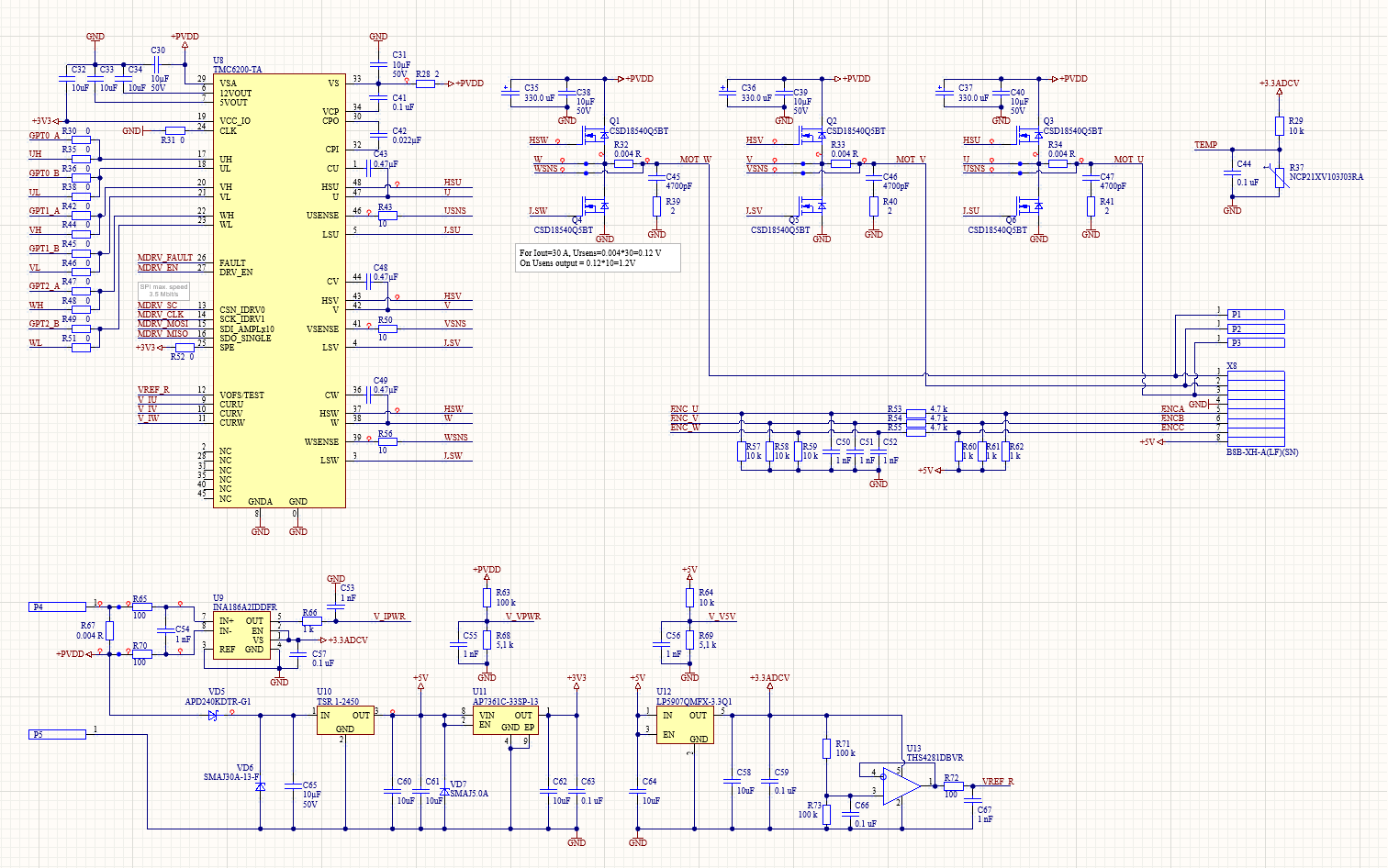The width and height of the screenshot is (1388, 868).
Task: Select the ENCB net label
Action: pyautogui.click(x=1172, y=418)
